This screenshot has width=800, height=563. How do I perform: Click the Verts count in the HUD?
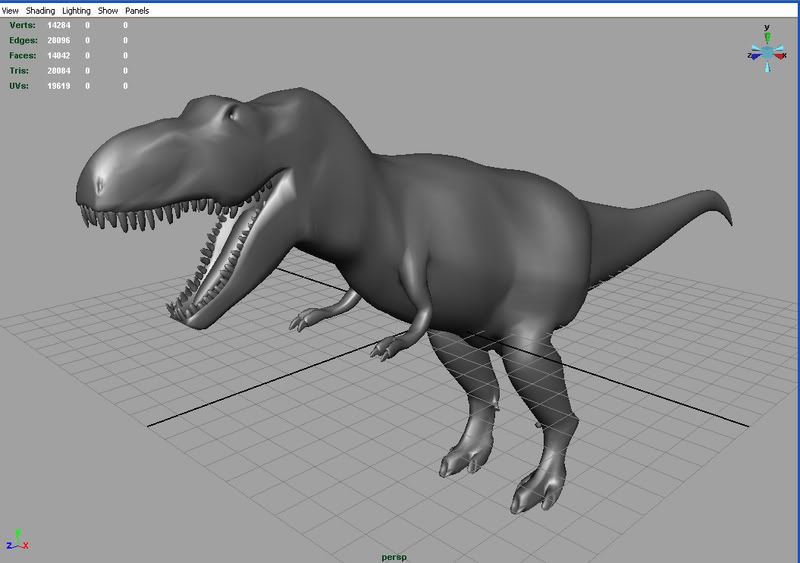pyautogui.click(x=58, y=24)
